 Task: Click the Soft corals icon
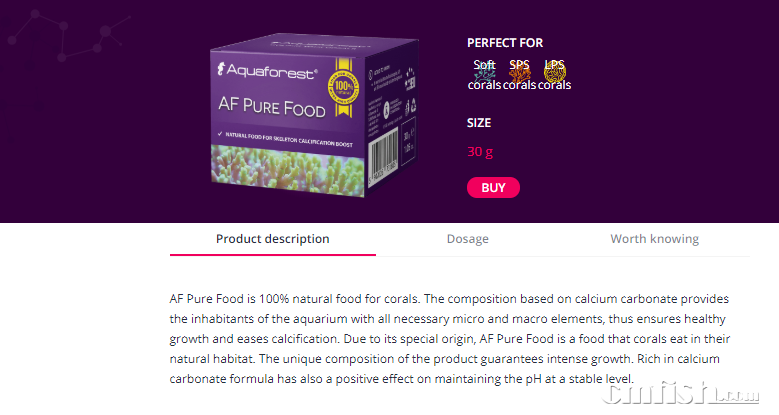(x=484, y=73)
